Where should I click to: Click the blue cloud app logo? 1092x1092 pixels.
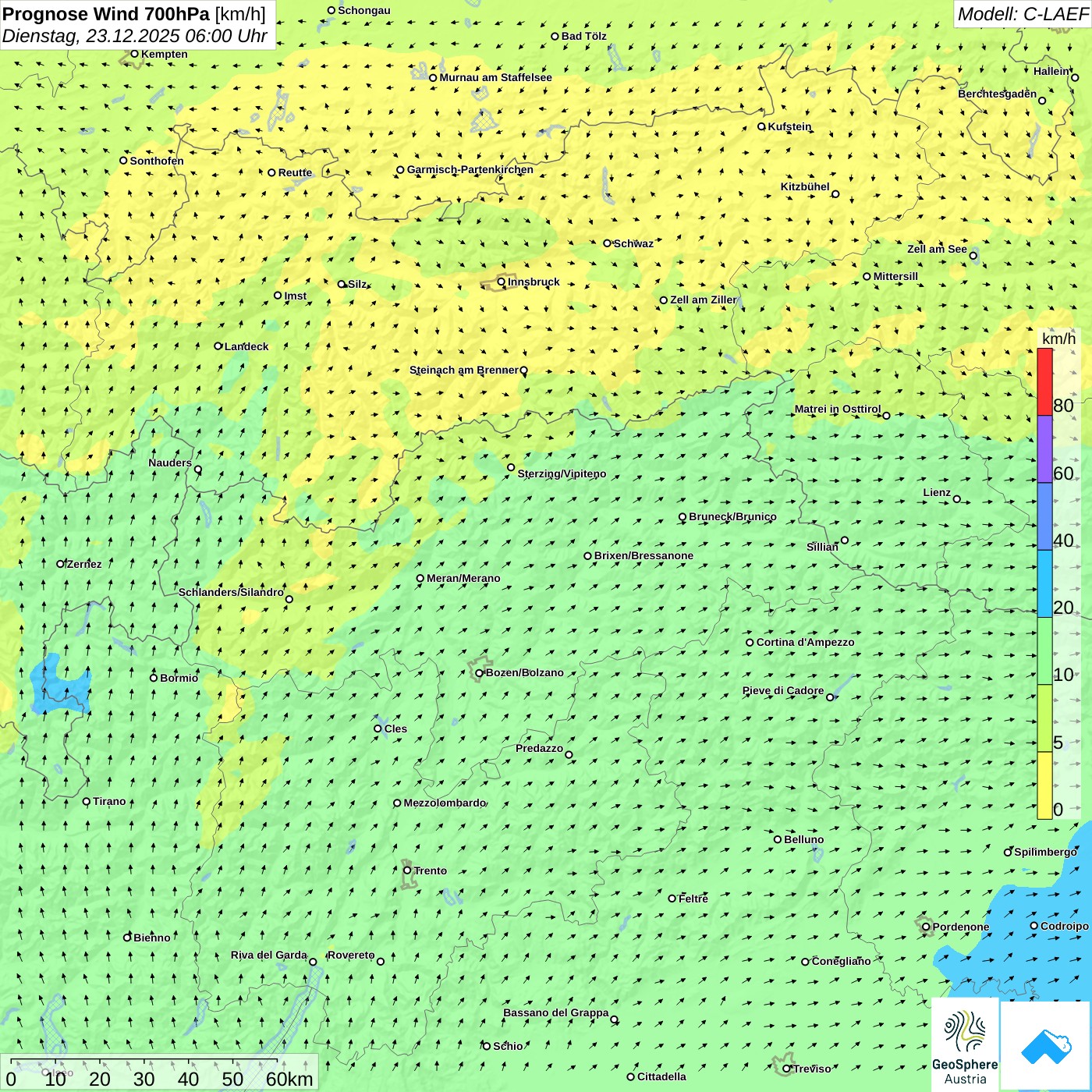[x=1045, y=1046]
